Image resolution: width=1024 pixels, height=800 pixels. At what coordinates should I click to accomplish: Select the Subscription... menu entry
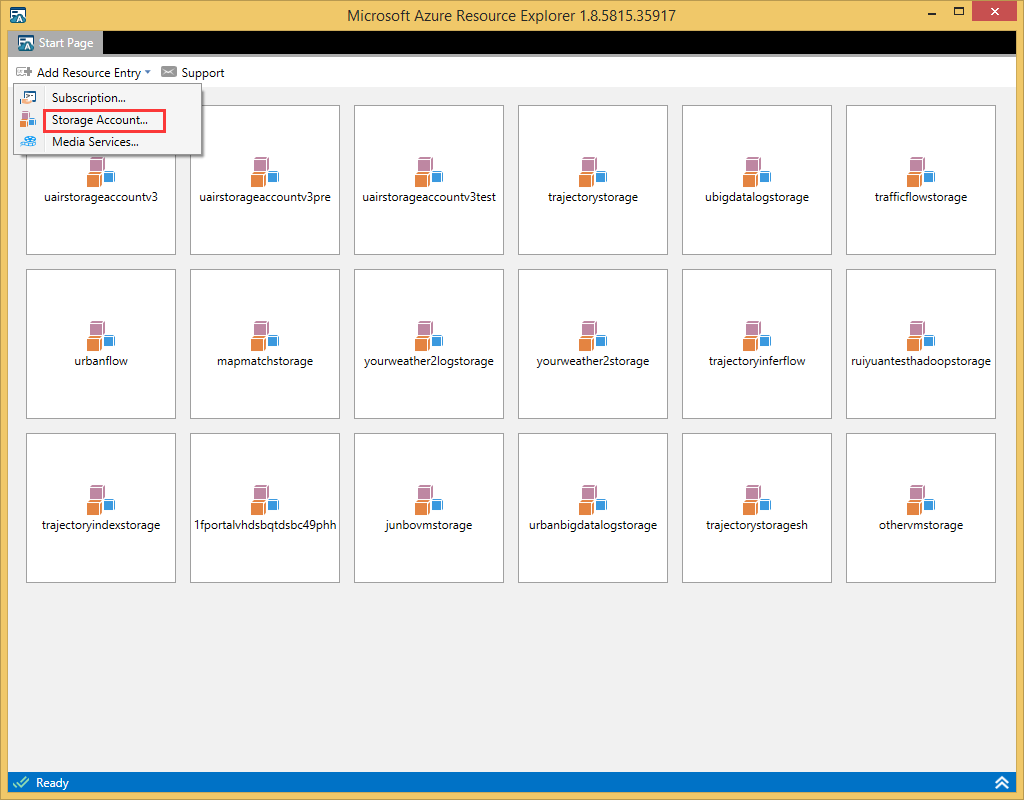(89, 98)
